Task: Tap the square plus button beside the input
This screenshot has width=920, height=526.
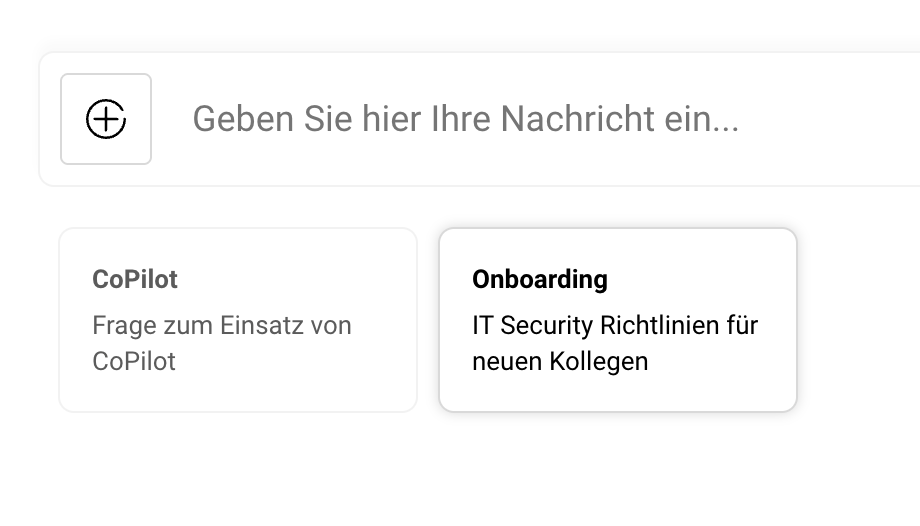Action: (x=106, y=119)
